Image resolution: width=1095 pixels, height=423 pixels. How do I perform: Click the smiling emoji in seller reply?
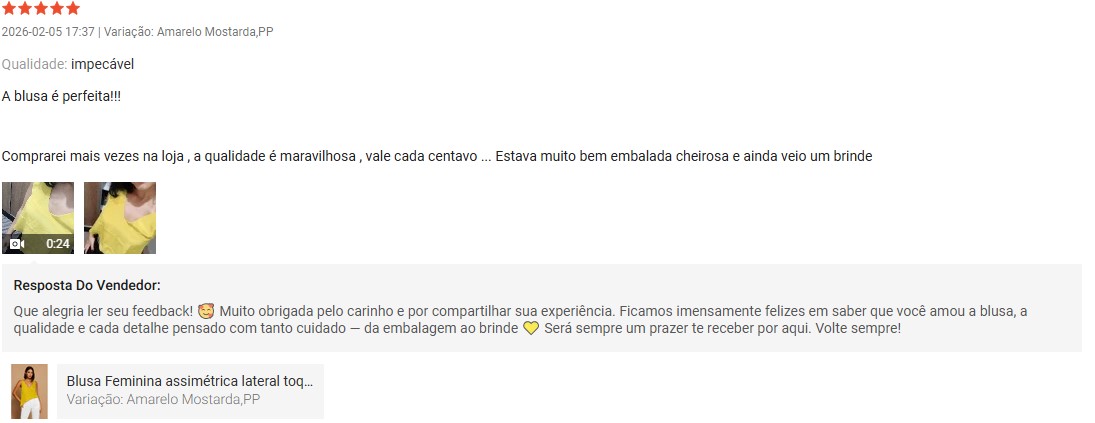pos(207,311)
